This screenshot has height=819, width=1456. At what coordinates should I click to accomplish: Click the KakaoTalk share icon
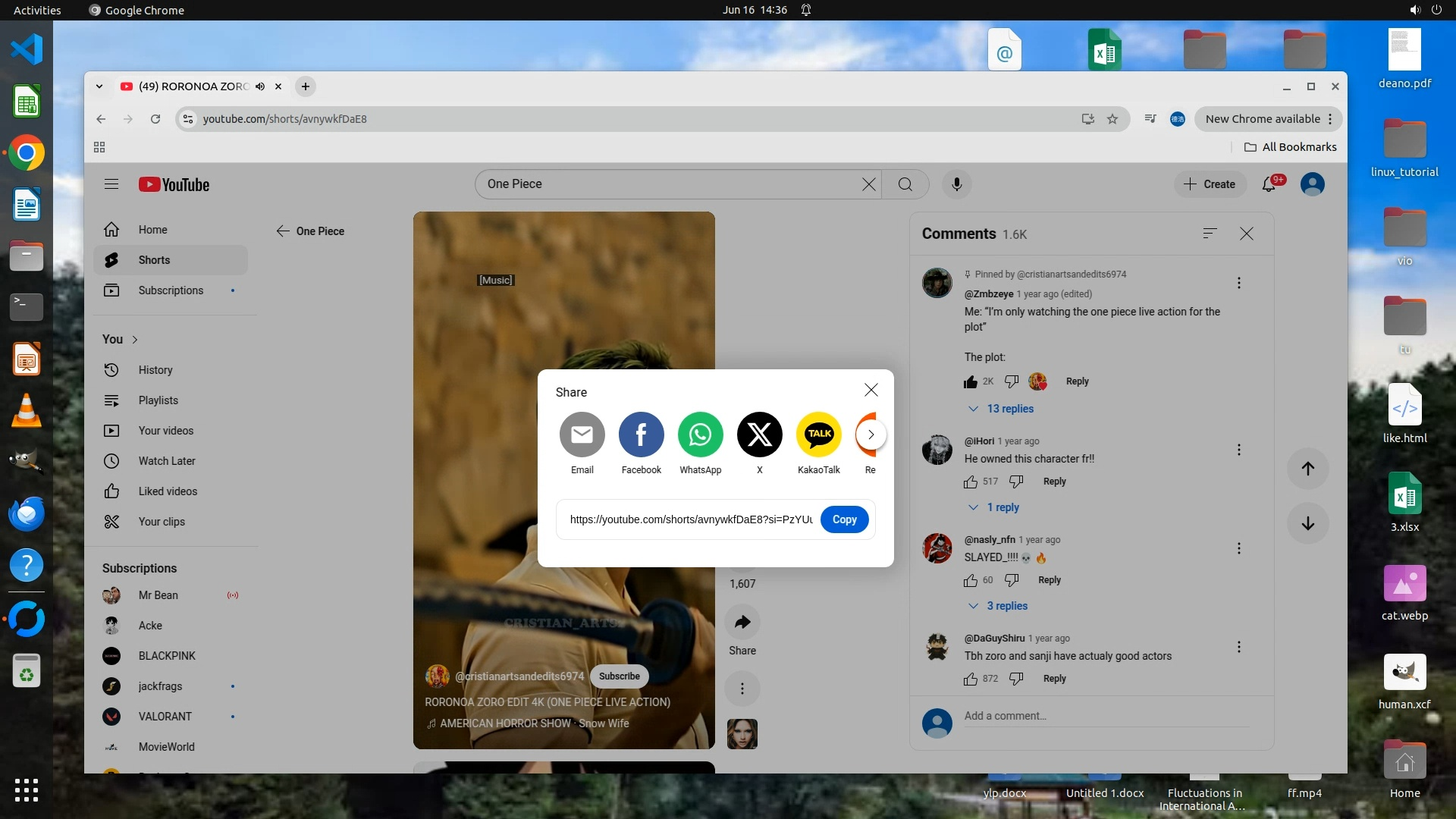(x=818, y=435)
